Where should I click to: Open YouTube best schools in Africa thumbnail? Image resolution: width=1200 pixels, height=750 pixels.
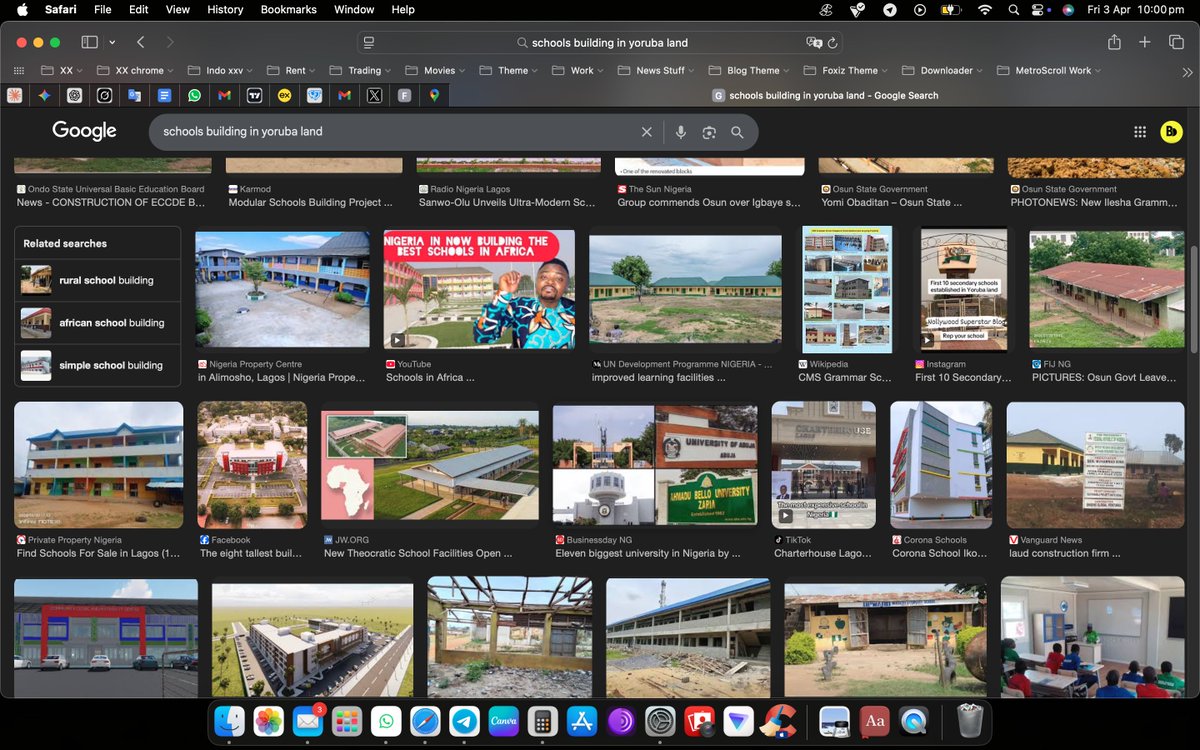pyautogui.click(x=480, y=289)
